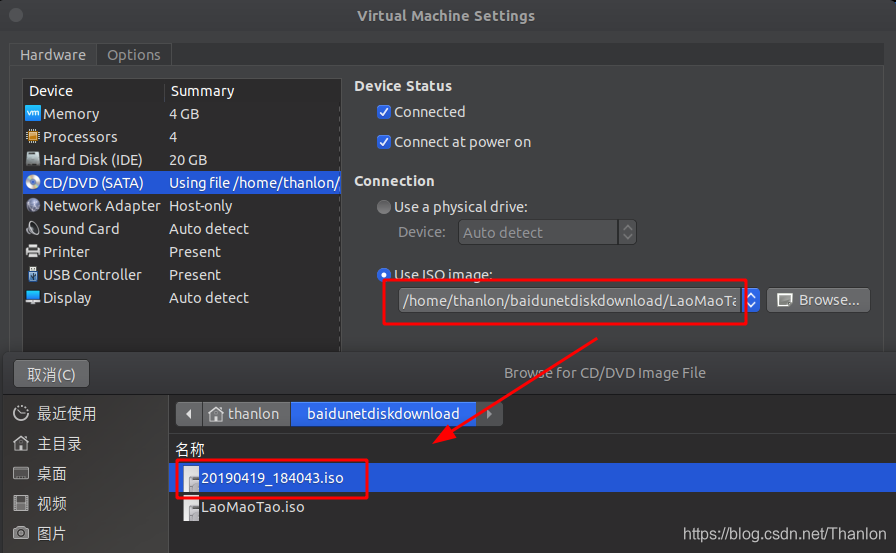This screenshot has height=553, width=896.
Task: Click the Browse... button
Action: point(818,300)
